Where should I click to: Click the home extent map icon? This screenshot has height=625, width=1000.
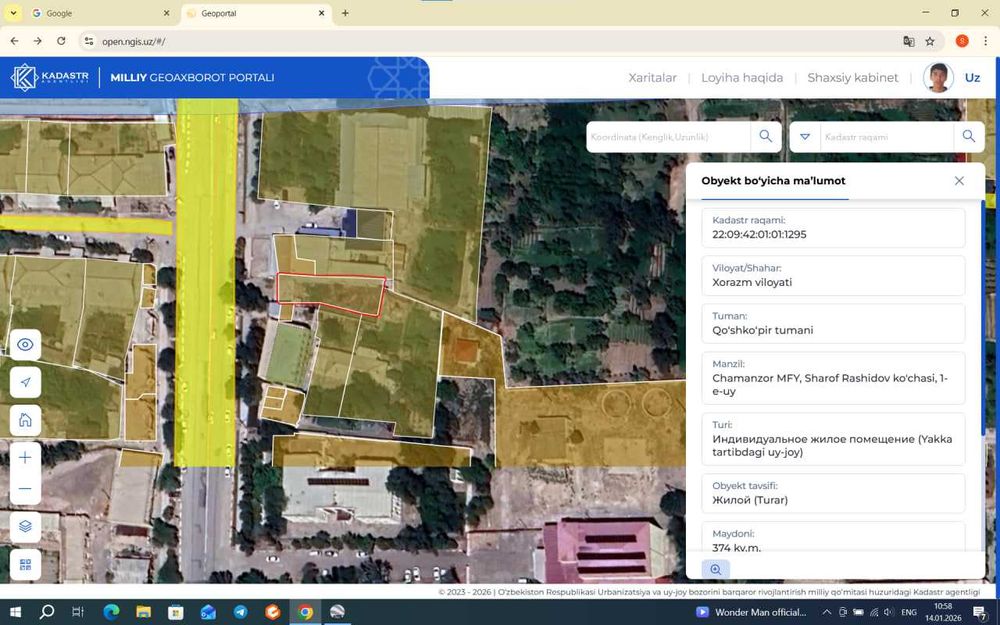click(x=25, y=419)
